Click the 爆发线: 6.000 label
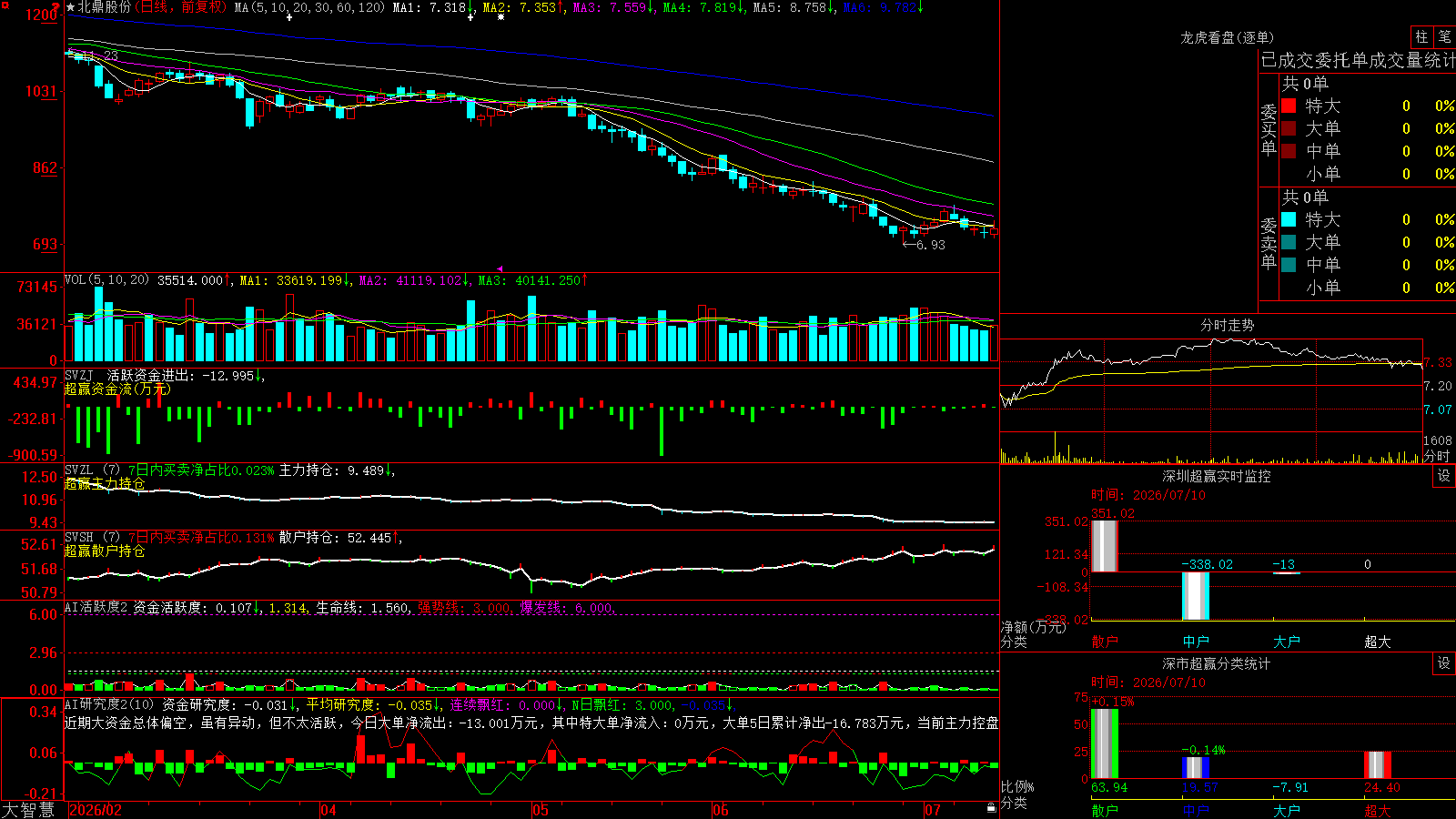 (566, 607)
